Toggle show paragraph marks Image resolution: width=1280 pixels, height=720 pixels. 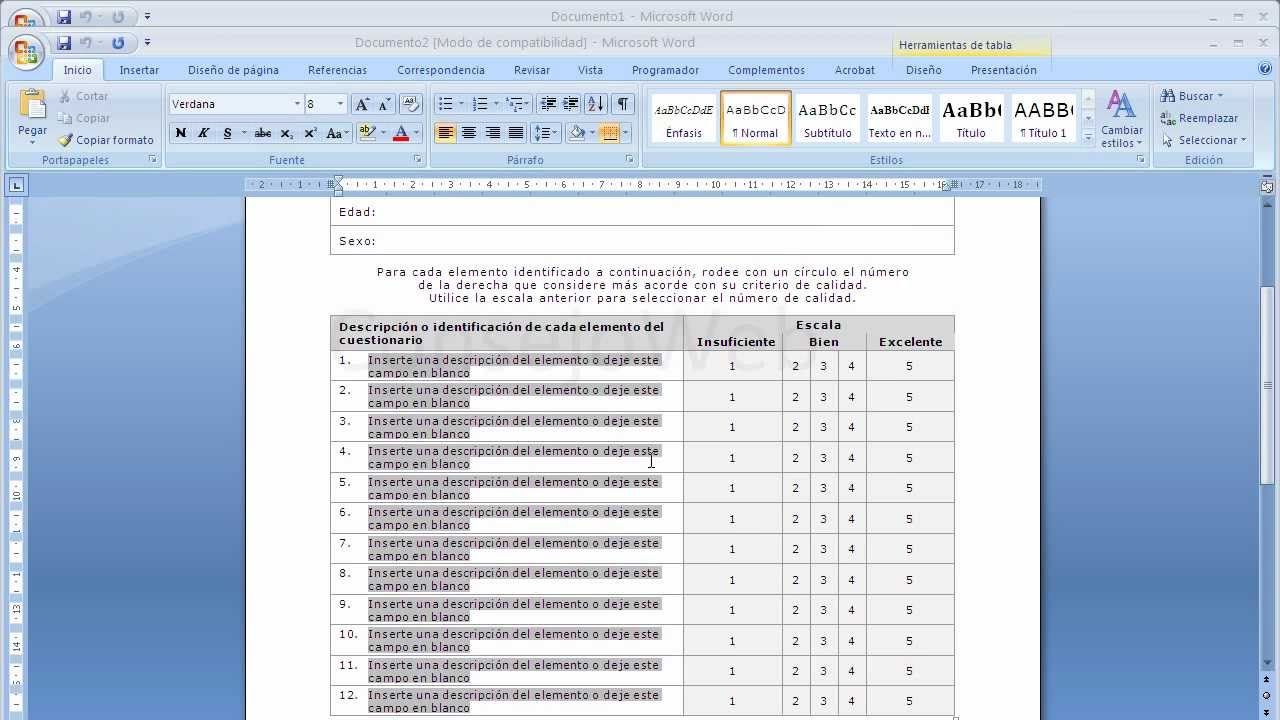(x=623, y=104)
